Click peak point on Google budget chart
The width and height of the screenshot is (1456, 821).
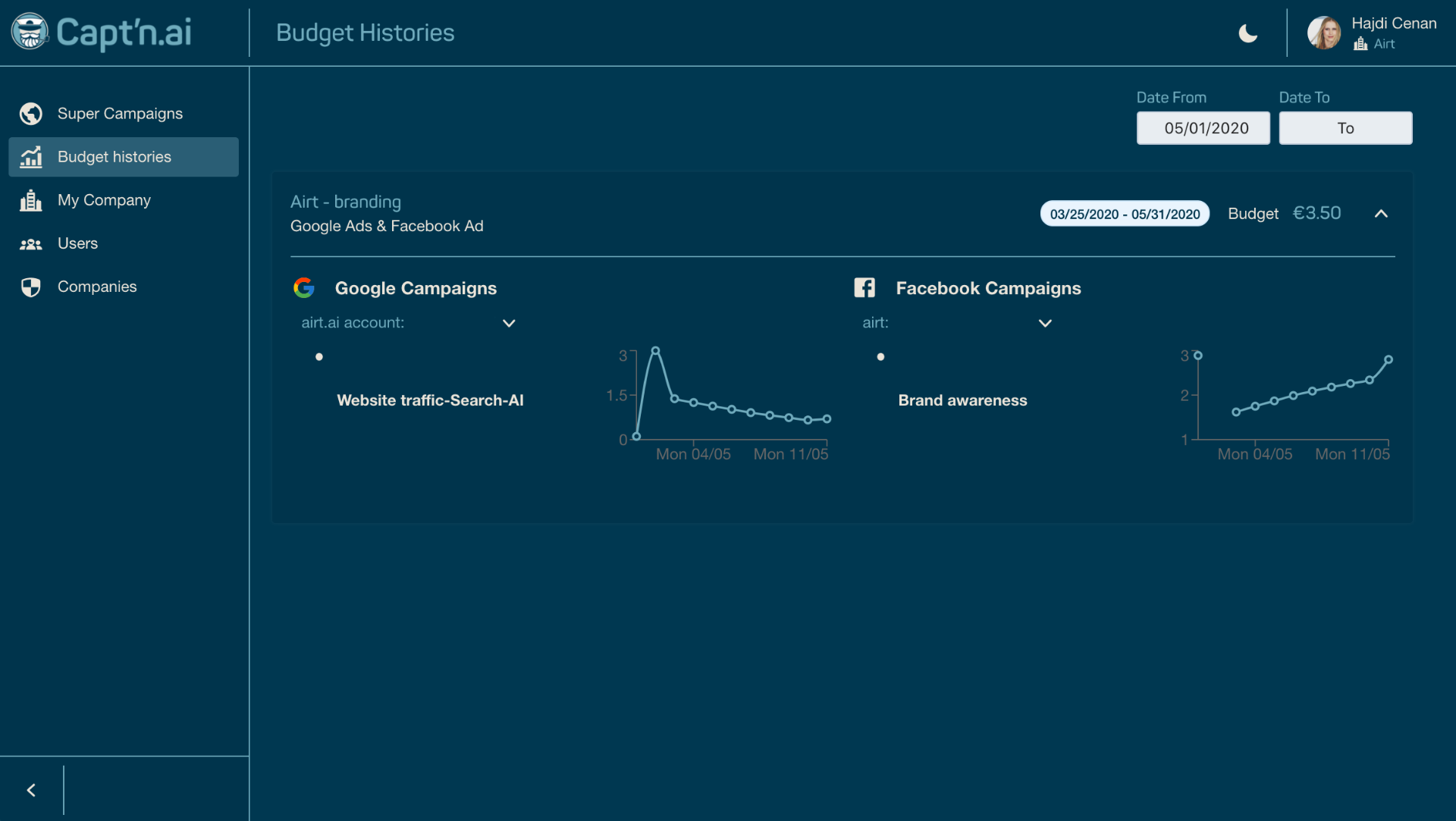(x=655, y=350)
